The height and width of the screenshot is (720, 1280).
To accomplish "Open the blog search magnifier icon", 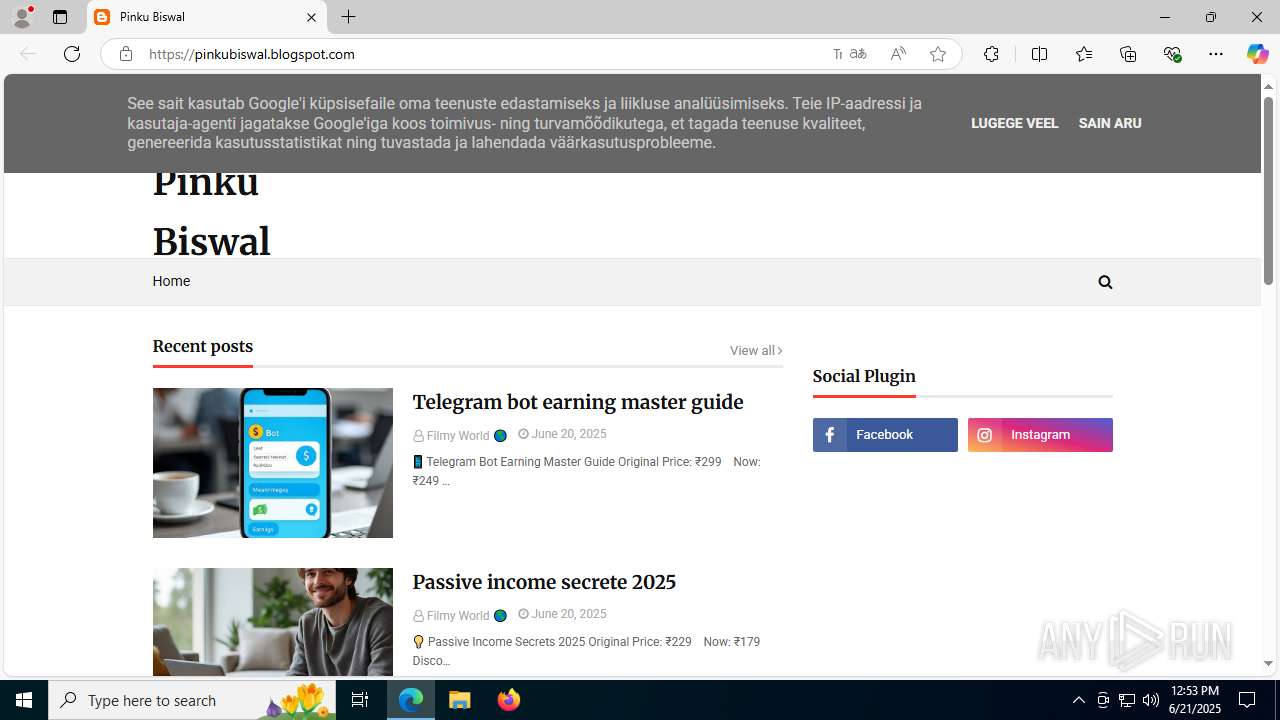I will [1105, 282].
